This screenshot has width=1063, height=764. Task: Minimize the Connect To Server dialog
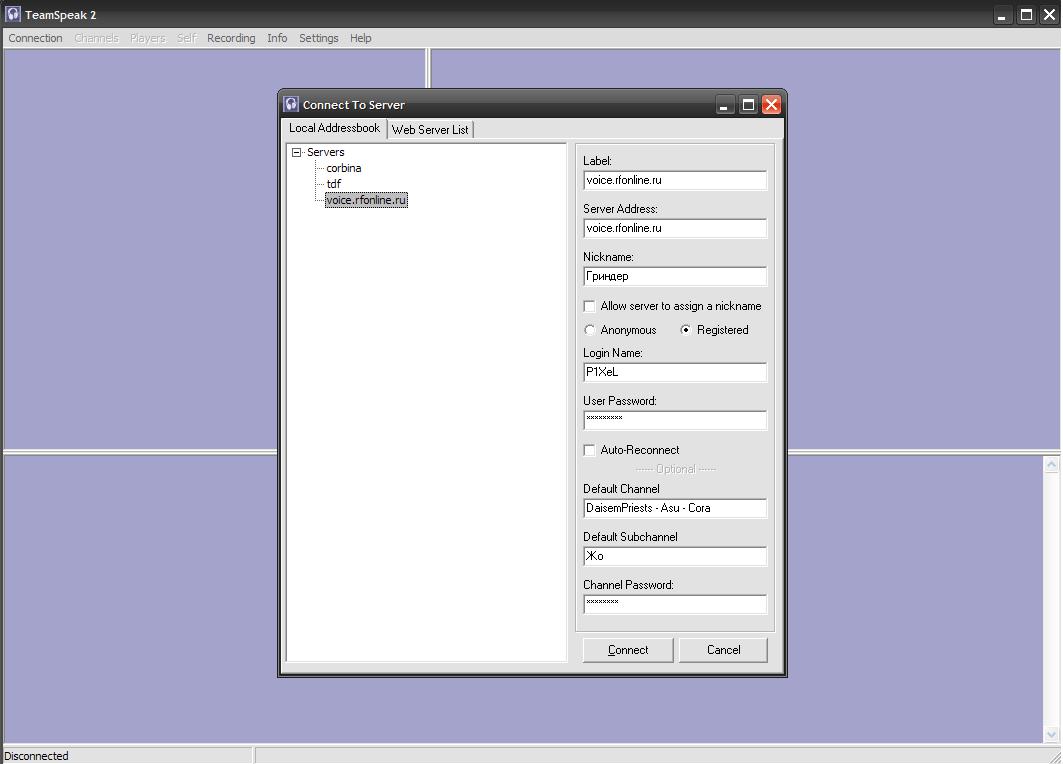(x=725, y=104)
